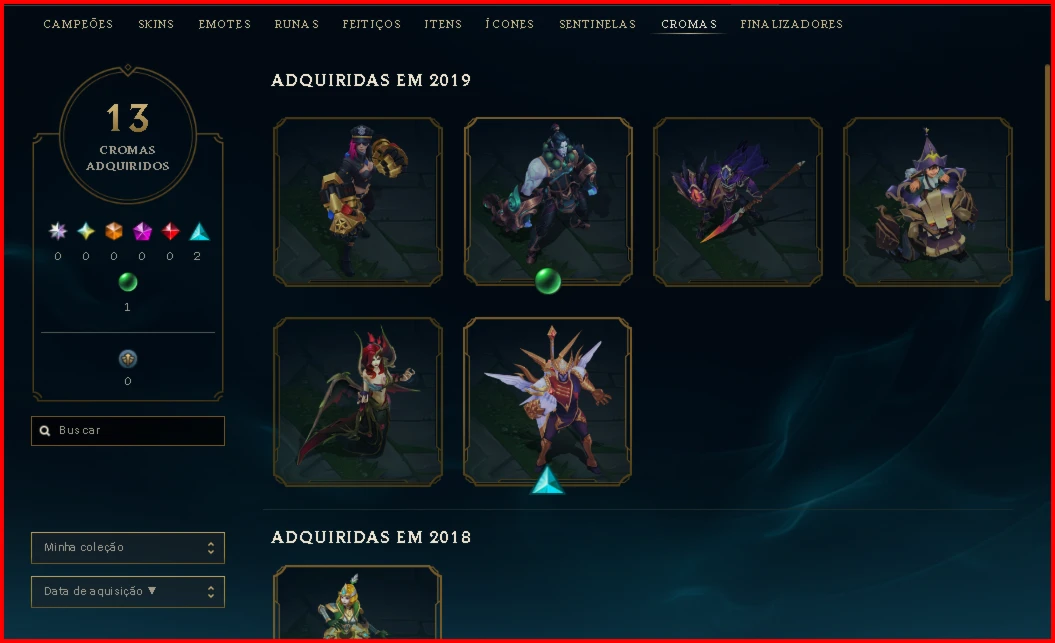1055x643 pixels.
Task: Go to the Finalizadores tab
Action: (791, 24)
